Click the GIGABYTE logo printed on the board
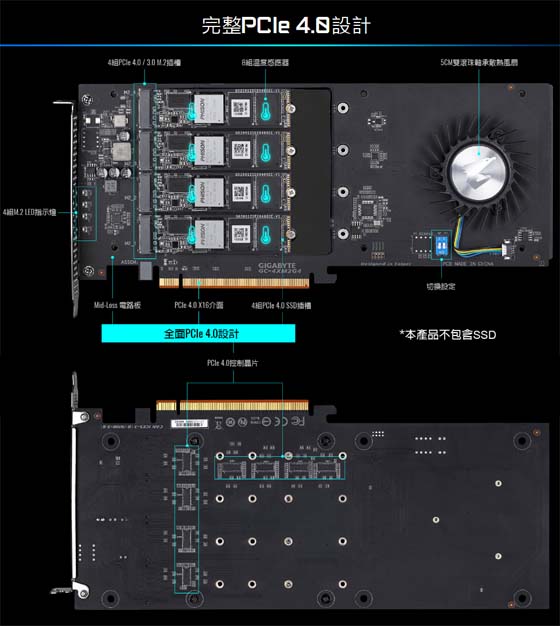The width and height of the screenshot is (560, 626). pos(277,265)
